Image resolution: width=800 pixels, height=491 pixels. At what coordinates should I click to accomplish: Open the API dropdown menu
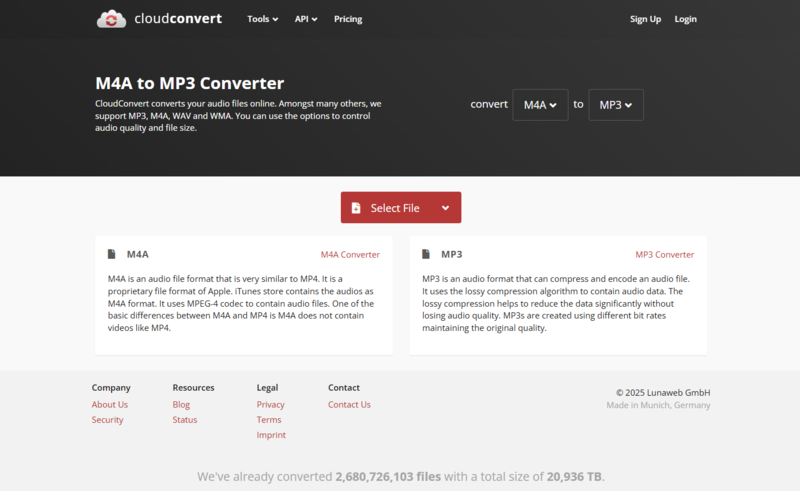pyautogui.click(x=306, y=19)
